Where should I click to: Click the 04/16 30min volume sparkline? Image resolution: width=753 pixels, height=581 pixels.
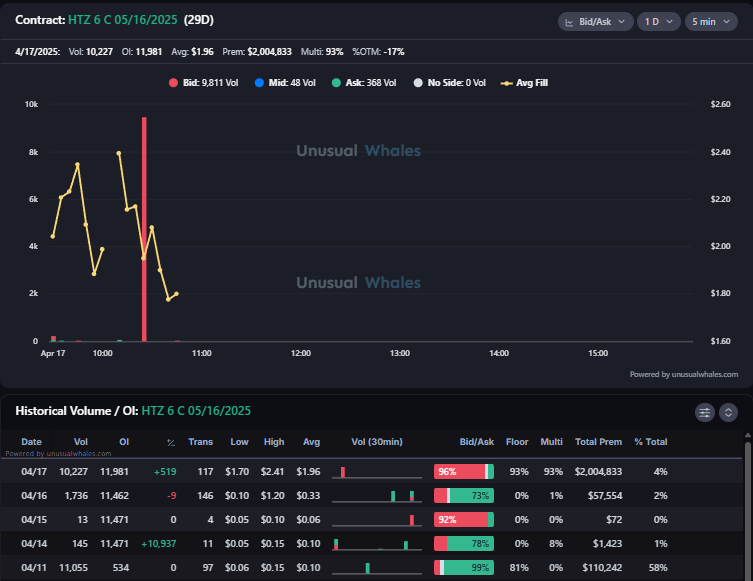pyautogui.click(x=377, y=496)
